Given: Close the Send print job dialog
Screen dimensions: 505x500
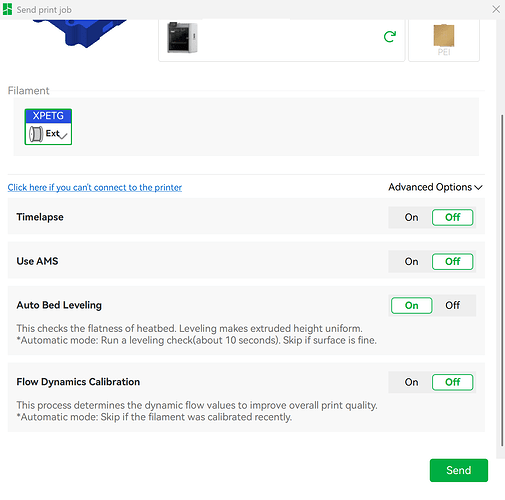Looking at the screenshot, I should click(496, 9).
